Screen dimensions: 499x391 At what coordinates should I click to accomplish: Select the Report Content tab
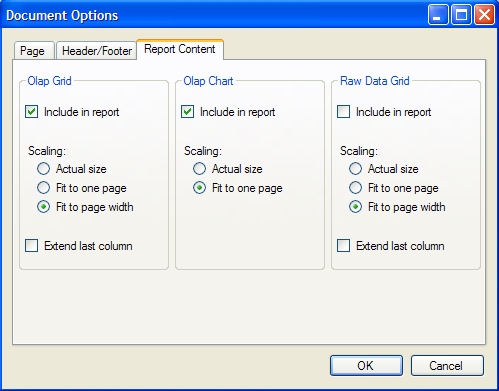point(180,49)
